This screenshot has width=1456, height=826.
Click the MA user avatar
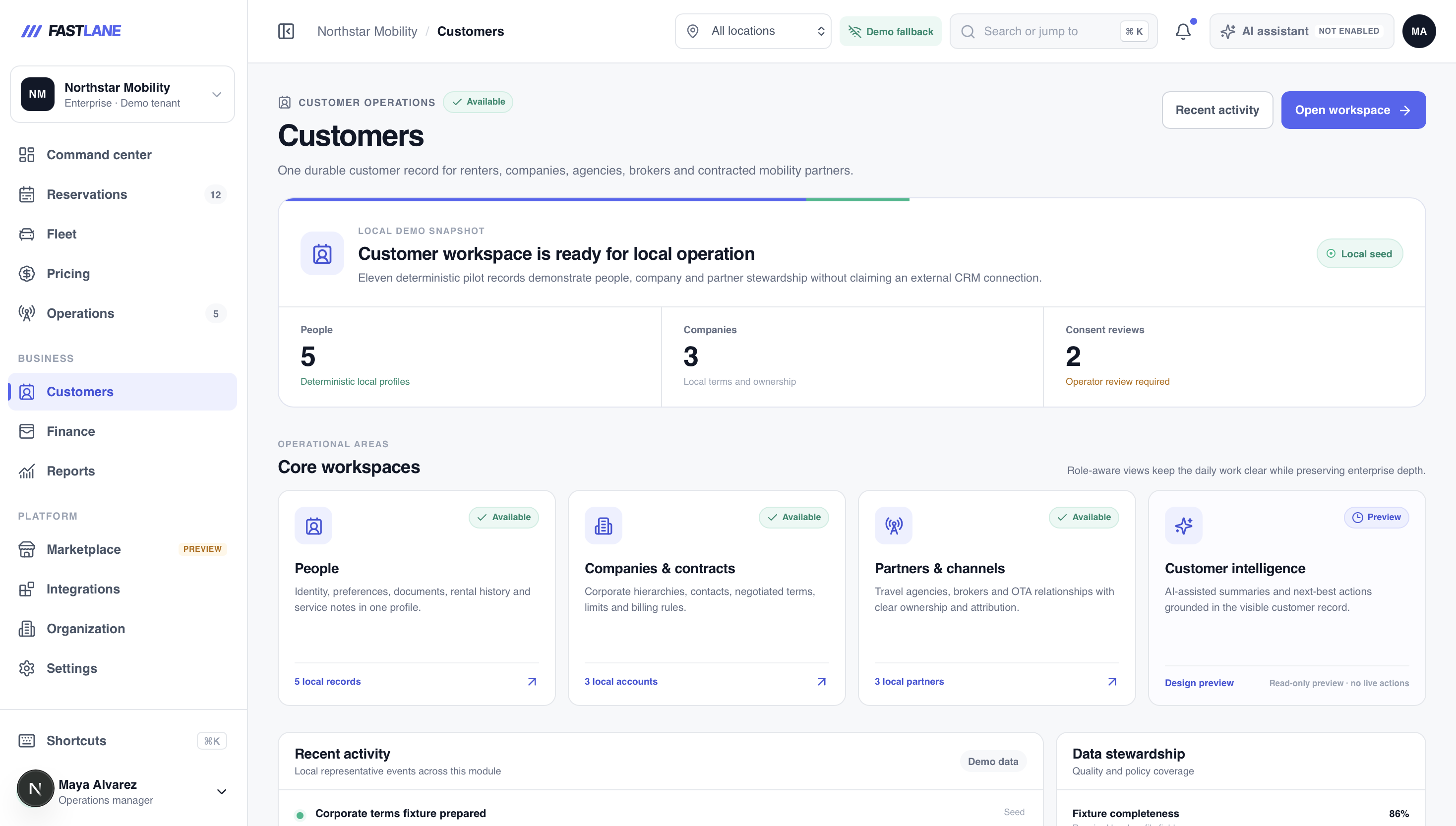1418,31
